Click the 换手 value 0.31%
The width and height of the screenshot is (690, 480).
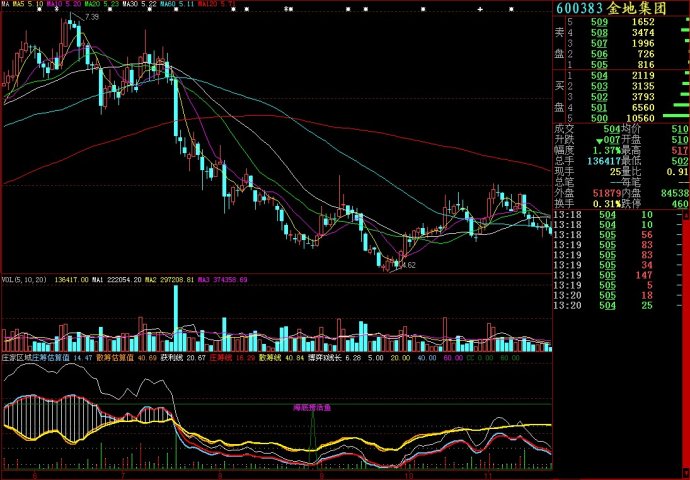[x=606, y=204]
